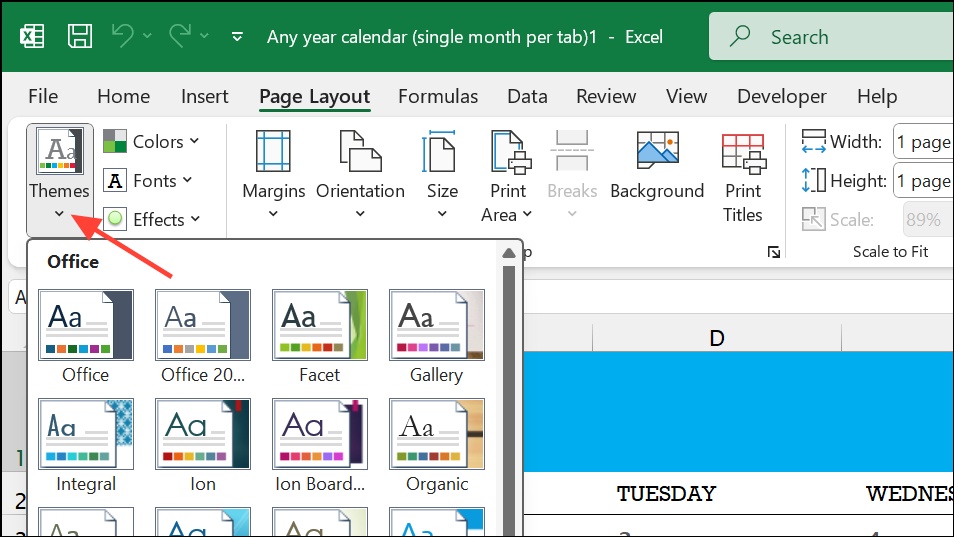
Task: Apply the Office 20... theme
Action: [203, 336]
